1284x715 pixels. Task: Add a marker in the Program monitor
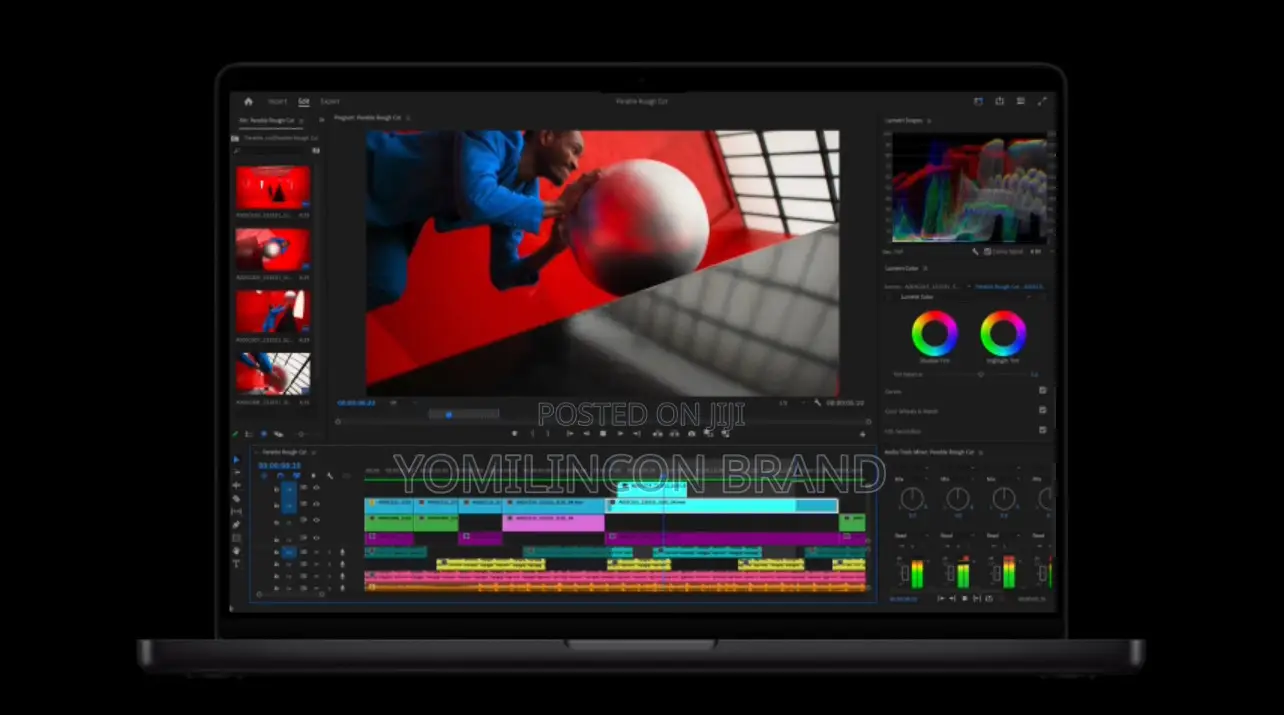tap(514, 433)
